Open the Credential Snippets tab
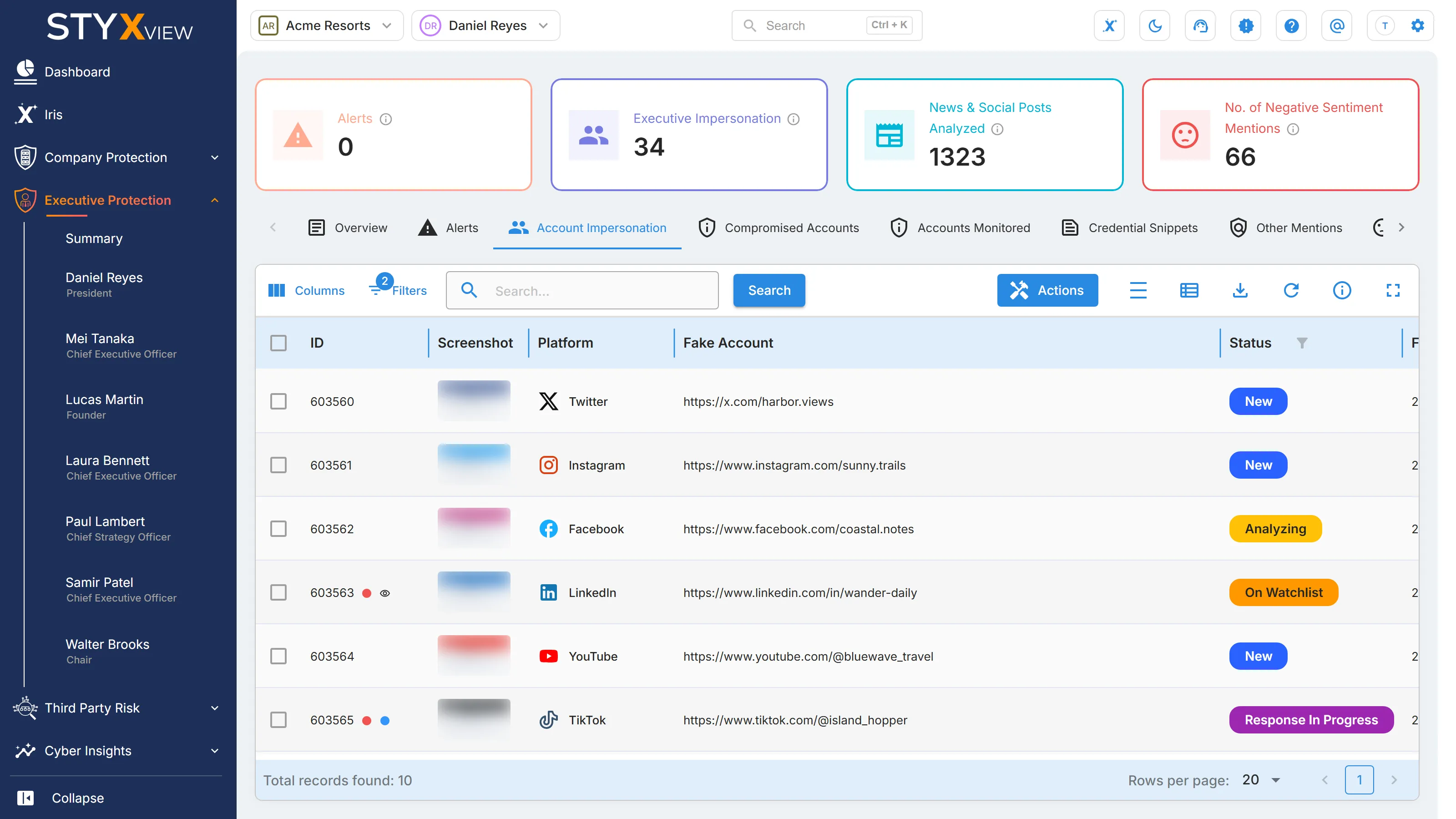Screen dimensions: 1456x819 pyautogui.click(x=1130, y=228)
